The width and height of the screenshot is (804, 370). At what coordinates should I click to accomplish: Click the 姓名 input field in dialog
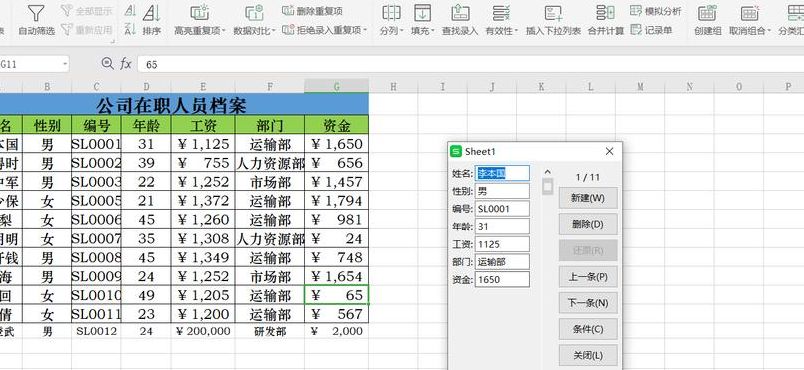502,173
